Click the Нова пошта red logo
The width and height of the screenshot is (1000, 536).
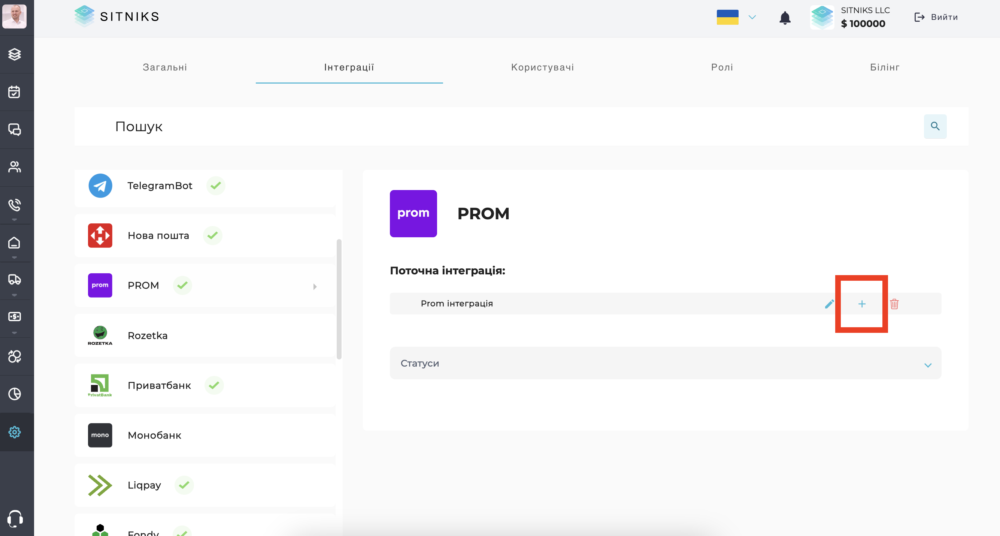click(x=100, y=235)
